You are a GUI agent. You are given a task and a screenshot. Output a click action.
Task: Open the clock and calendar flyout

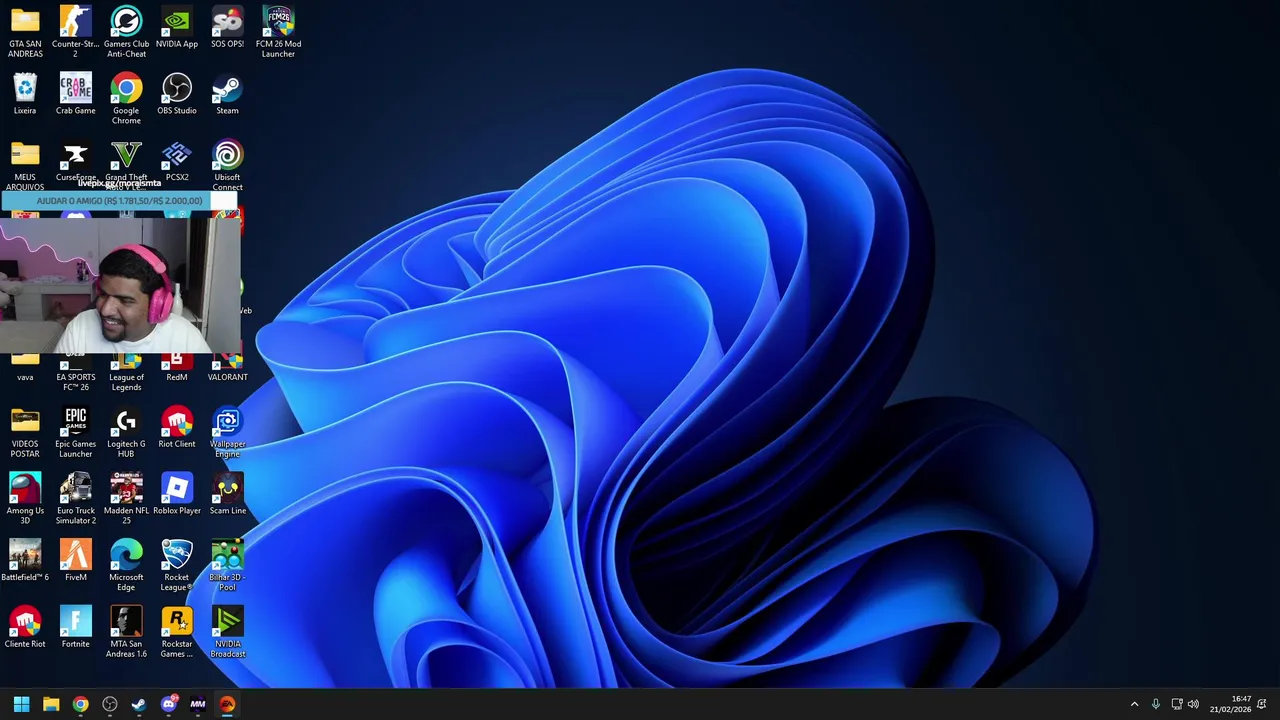click(1231, 704)
